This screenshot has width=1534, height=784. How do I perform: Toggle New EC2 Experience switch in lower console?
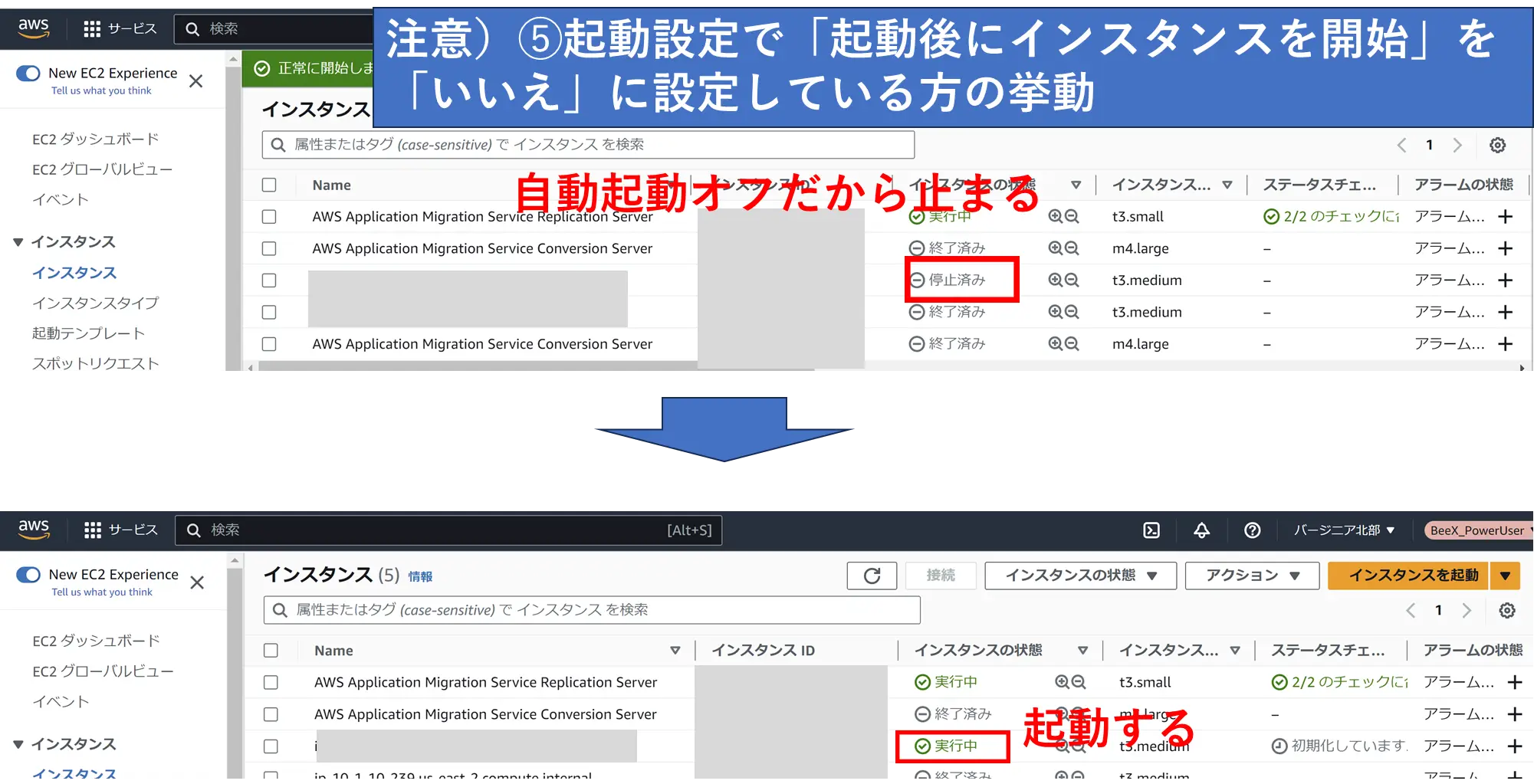[28, 575]
